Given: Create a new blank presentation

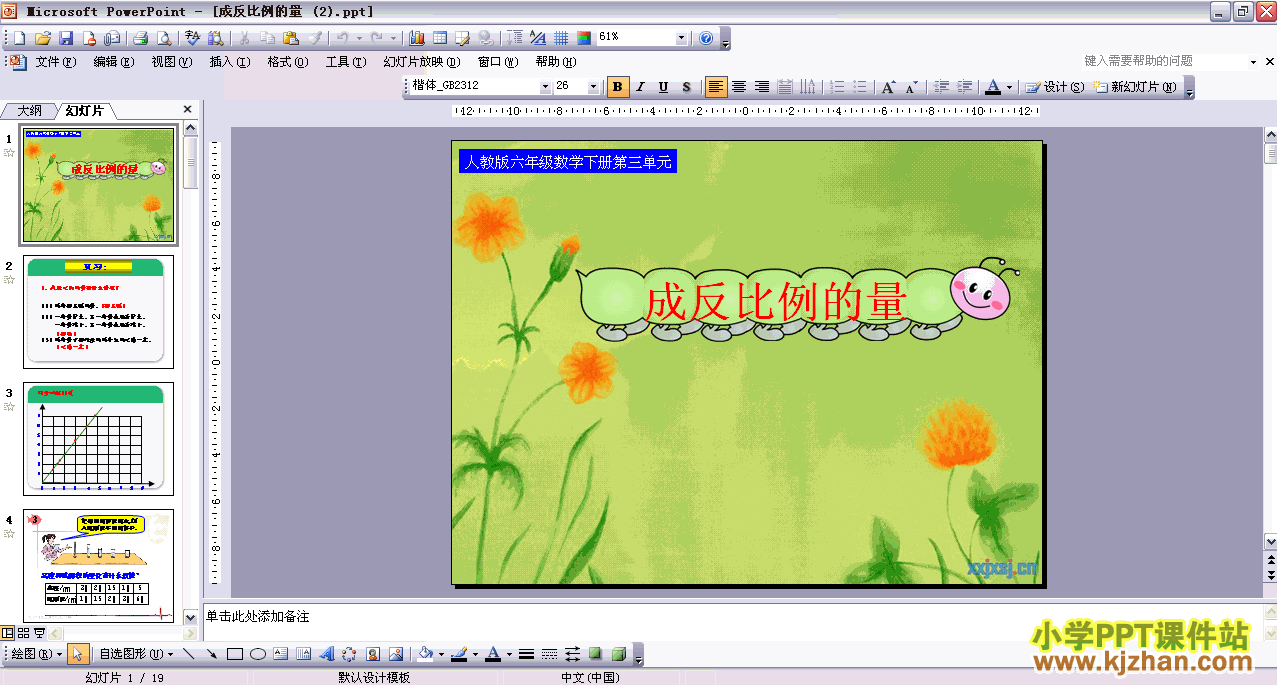Looking at the screenshot, I should (x=19, y=38).
